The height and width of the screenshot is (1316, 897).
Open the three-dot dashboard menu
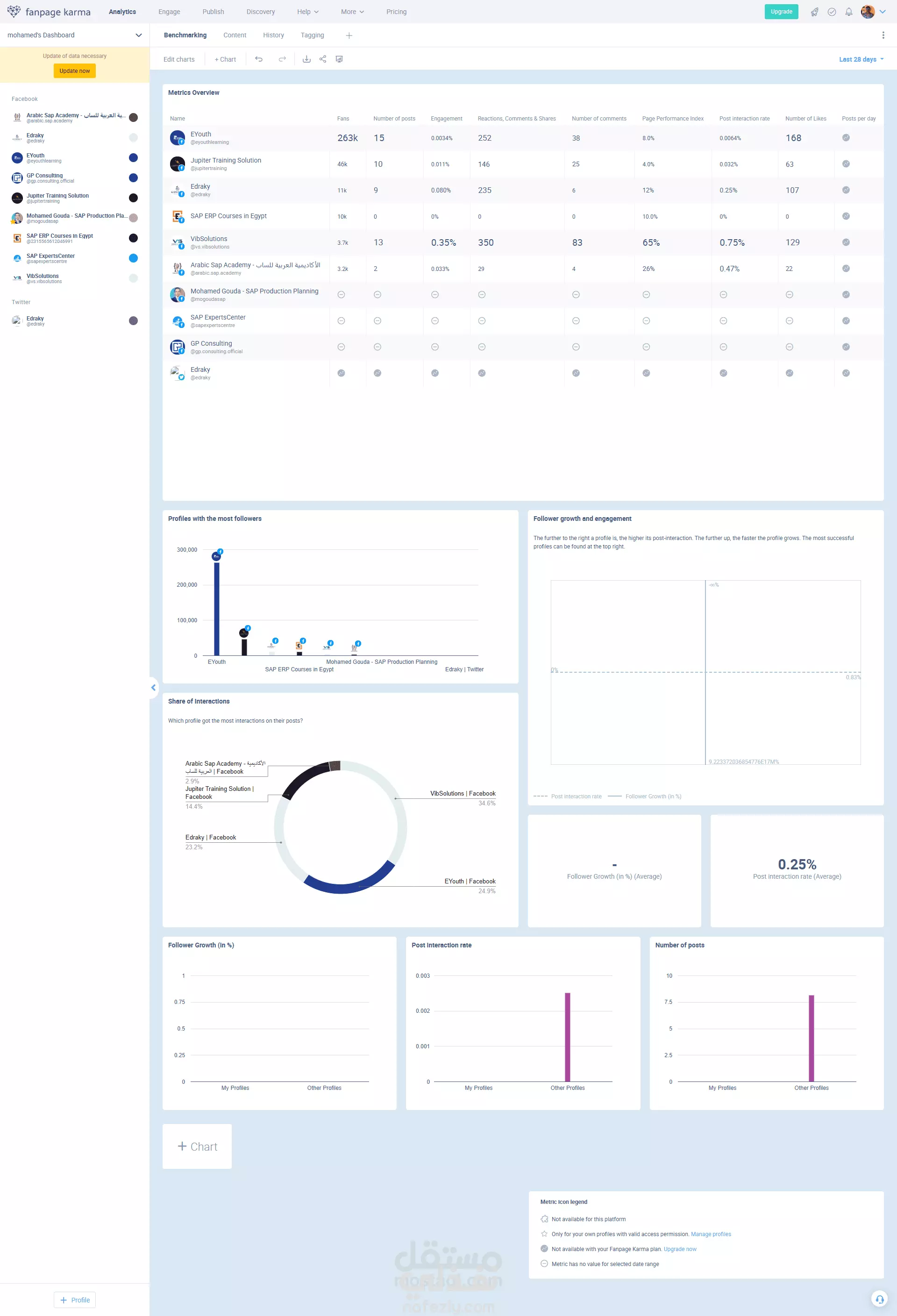point(883,35)
